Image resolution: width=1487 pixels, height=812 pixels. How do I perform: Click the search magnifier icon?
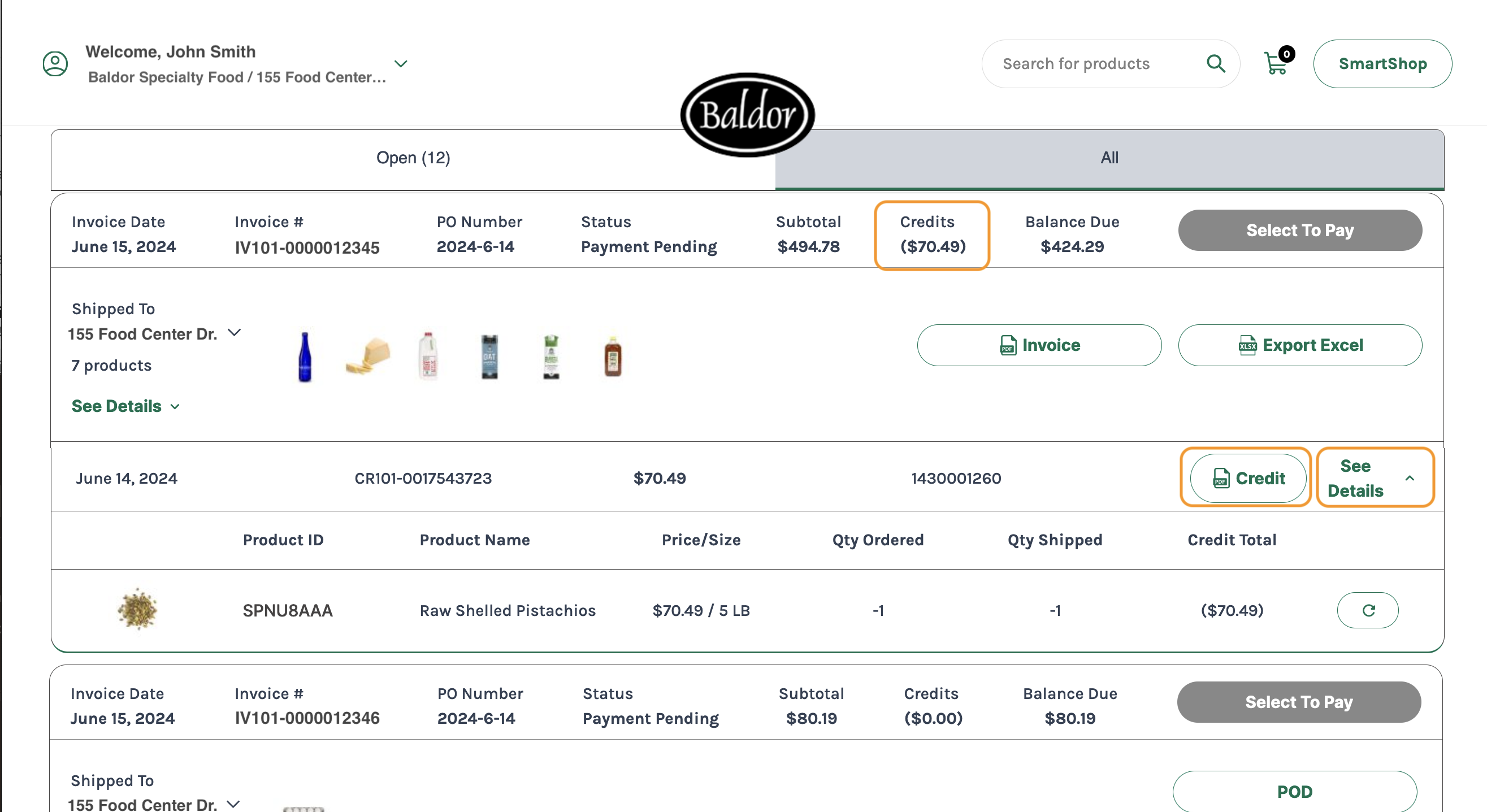point(1216,63)
